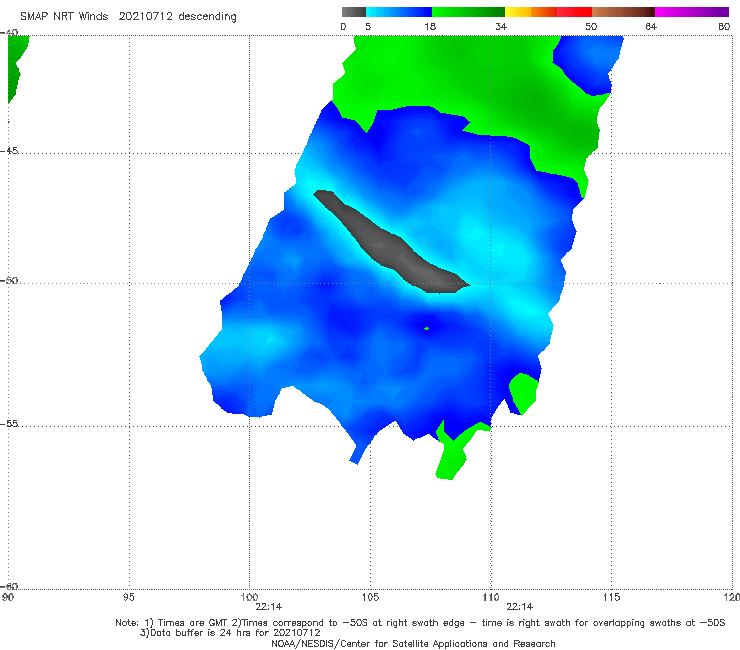Click the green segment of the color scale
The width and height of the screenshot is (740, 650).
click(x=468, y=12)
